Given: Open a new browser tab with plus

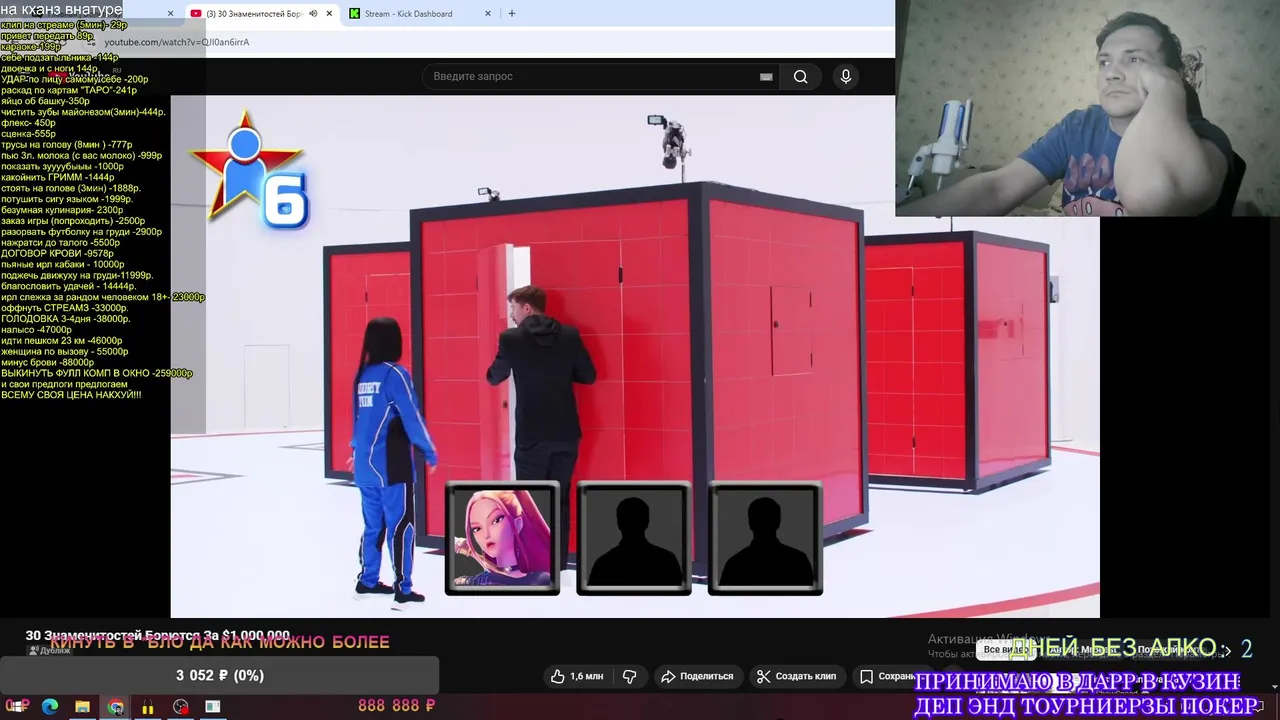Looking at the screenshot, I should coord(512,14).
